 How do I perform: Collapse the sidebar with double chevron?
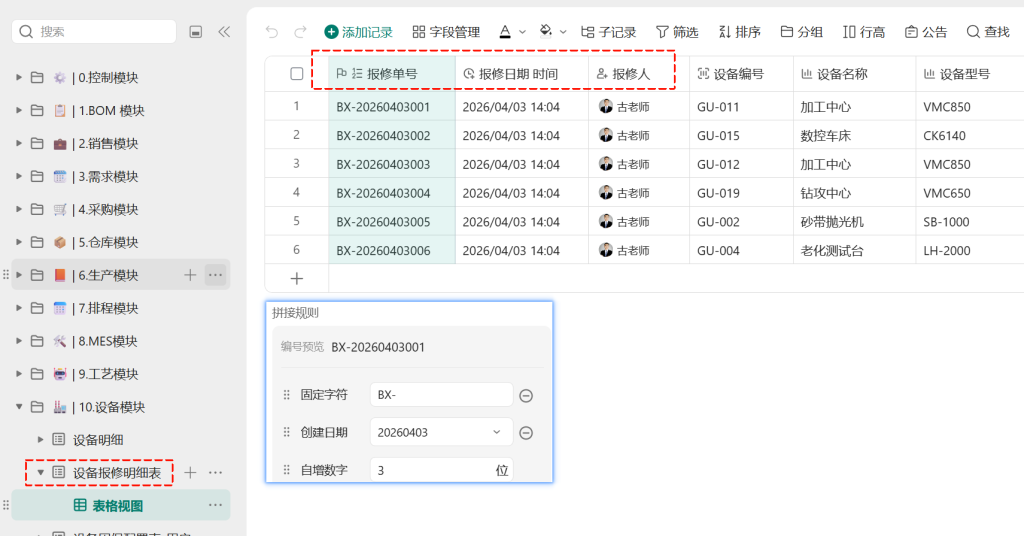pos(224,32)
